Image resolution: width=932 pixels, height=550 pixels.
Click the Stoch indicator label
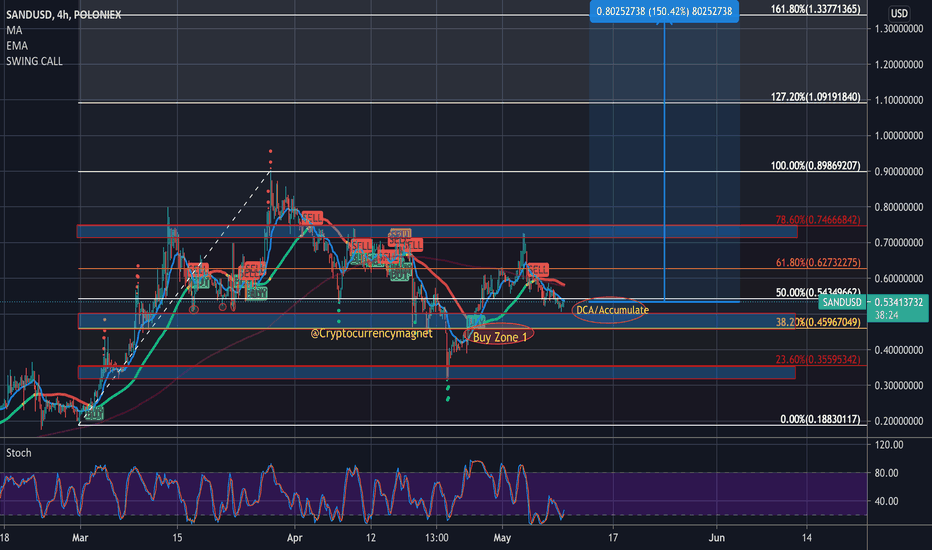(x=18, y=453)
